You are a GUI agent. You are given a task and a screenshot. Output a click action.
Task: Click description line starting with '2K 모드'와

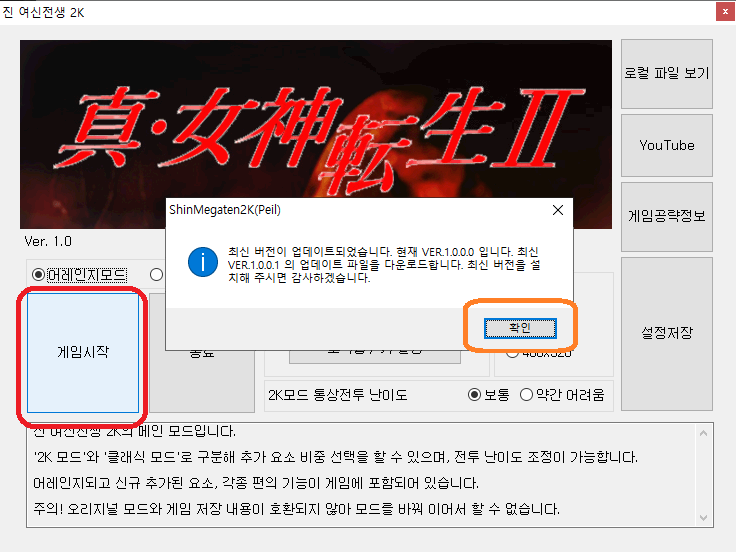(336, 457)
